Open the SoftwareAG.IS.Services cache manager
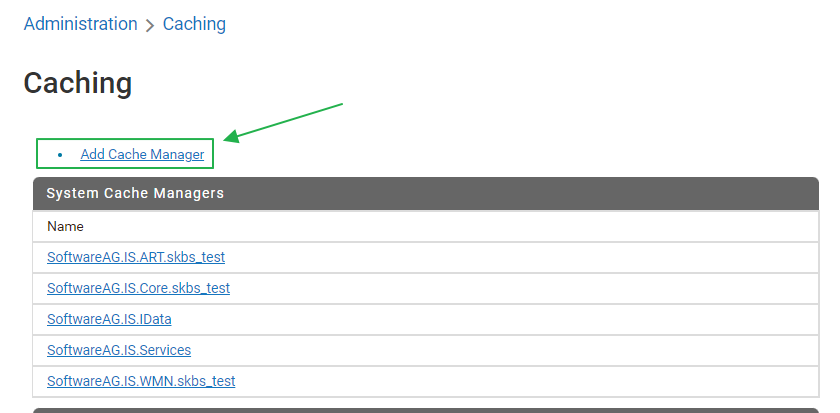Image resolution: width=840 pixels, height=413 pixels. pos(119,350)
